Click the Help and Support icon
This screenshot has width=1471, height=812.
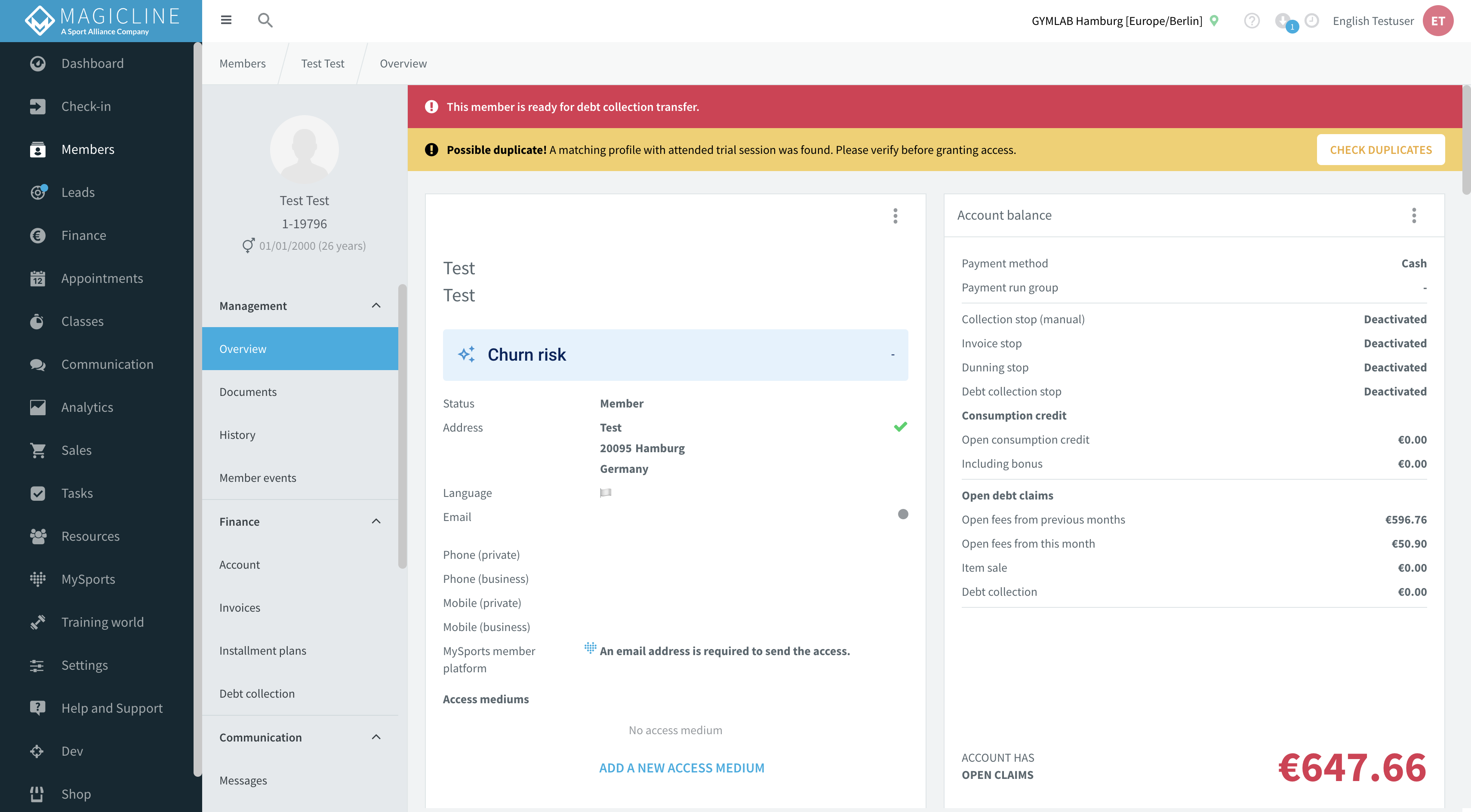point(38,708)
